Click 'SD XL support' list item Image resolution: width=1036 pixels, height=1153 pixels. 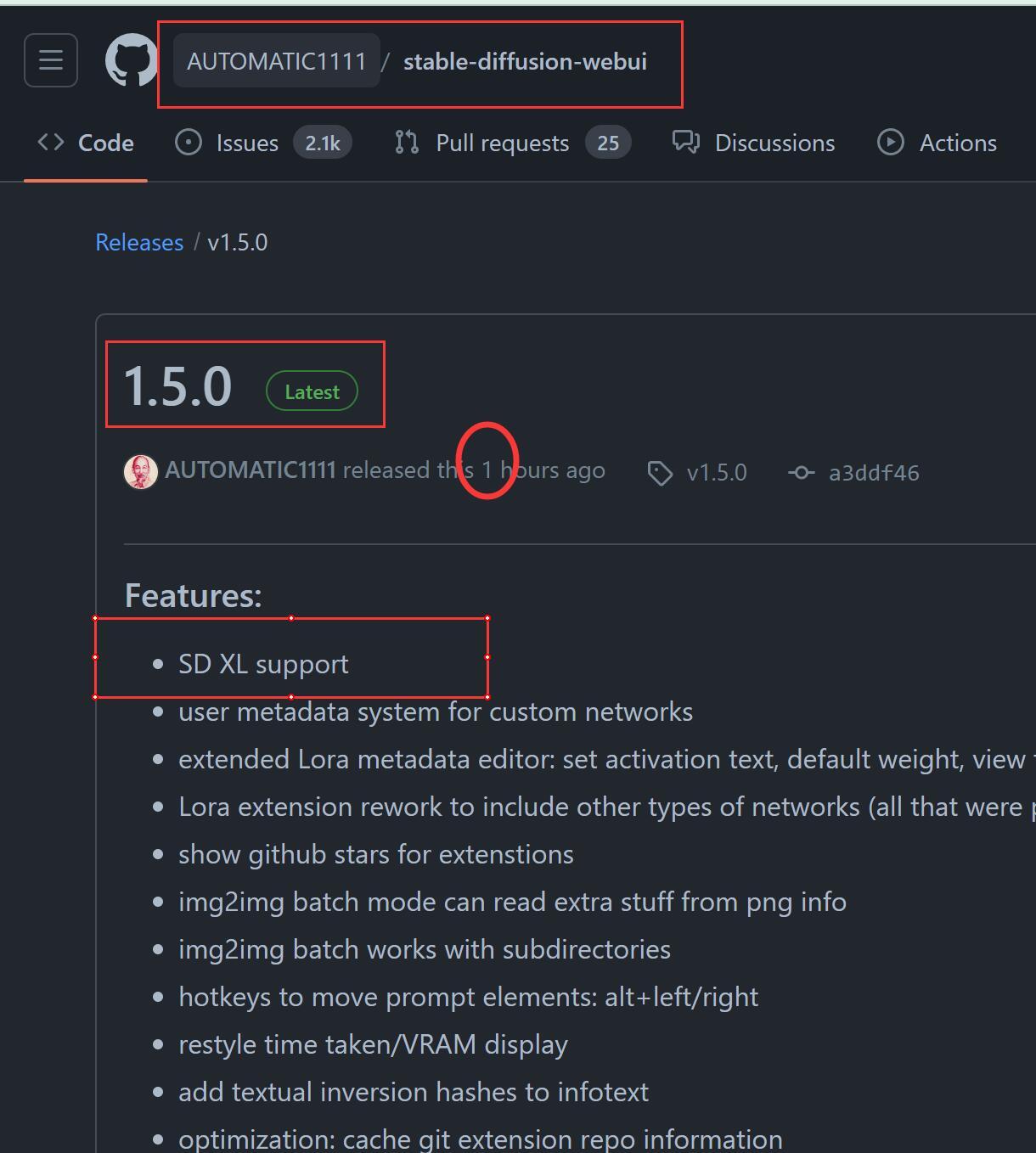tap(263, 664)
